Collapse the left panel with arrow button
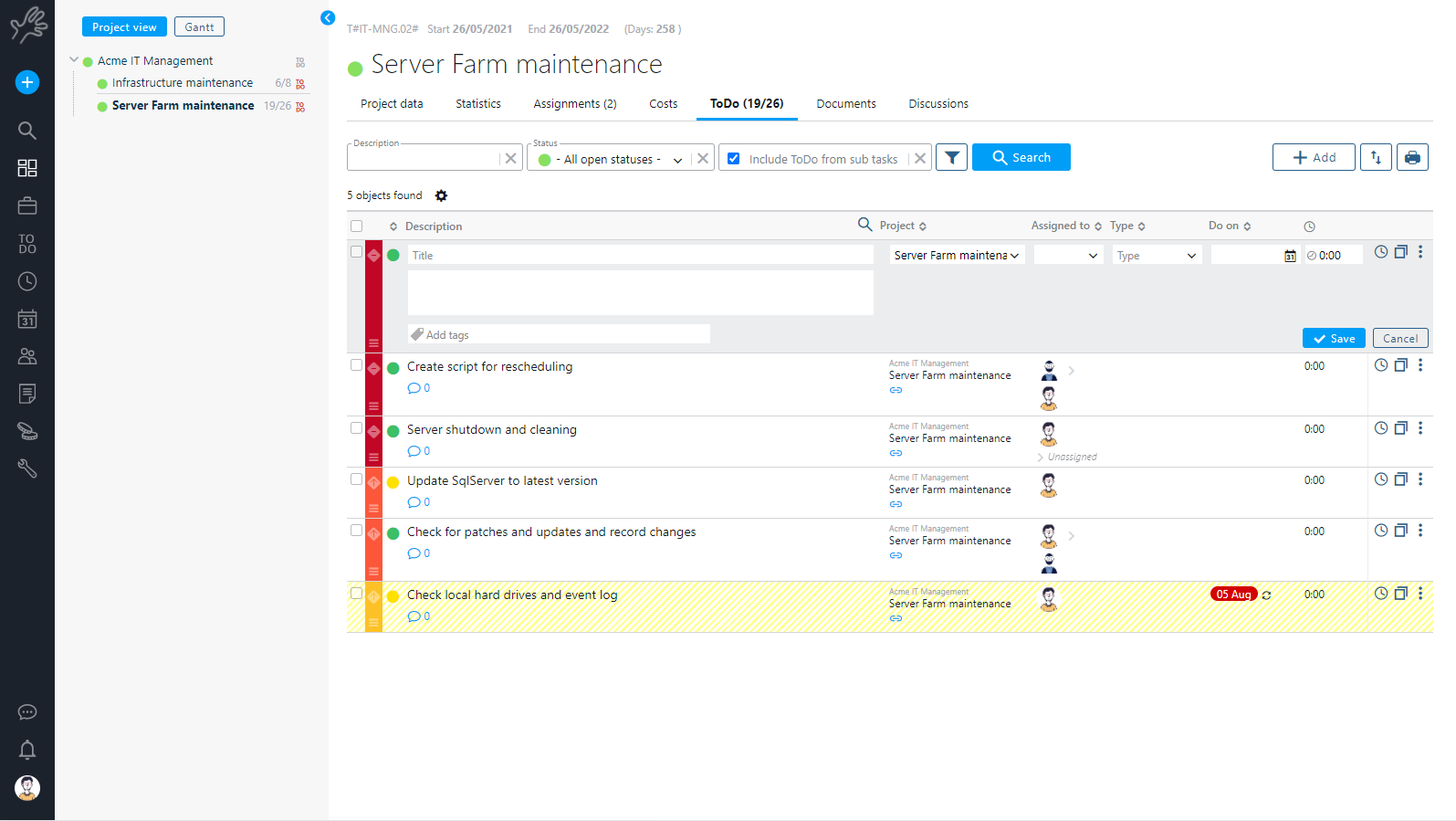Image resolution: width=1456 pixels, height=821 pixels. [328, 17]
